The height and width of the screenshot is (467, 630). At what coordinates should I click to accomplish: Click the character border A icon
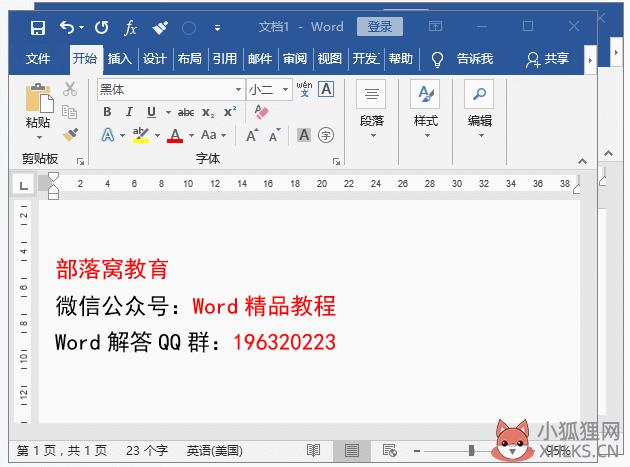pyautogui.click(x=326, y=89)
